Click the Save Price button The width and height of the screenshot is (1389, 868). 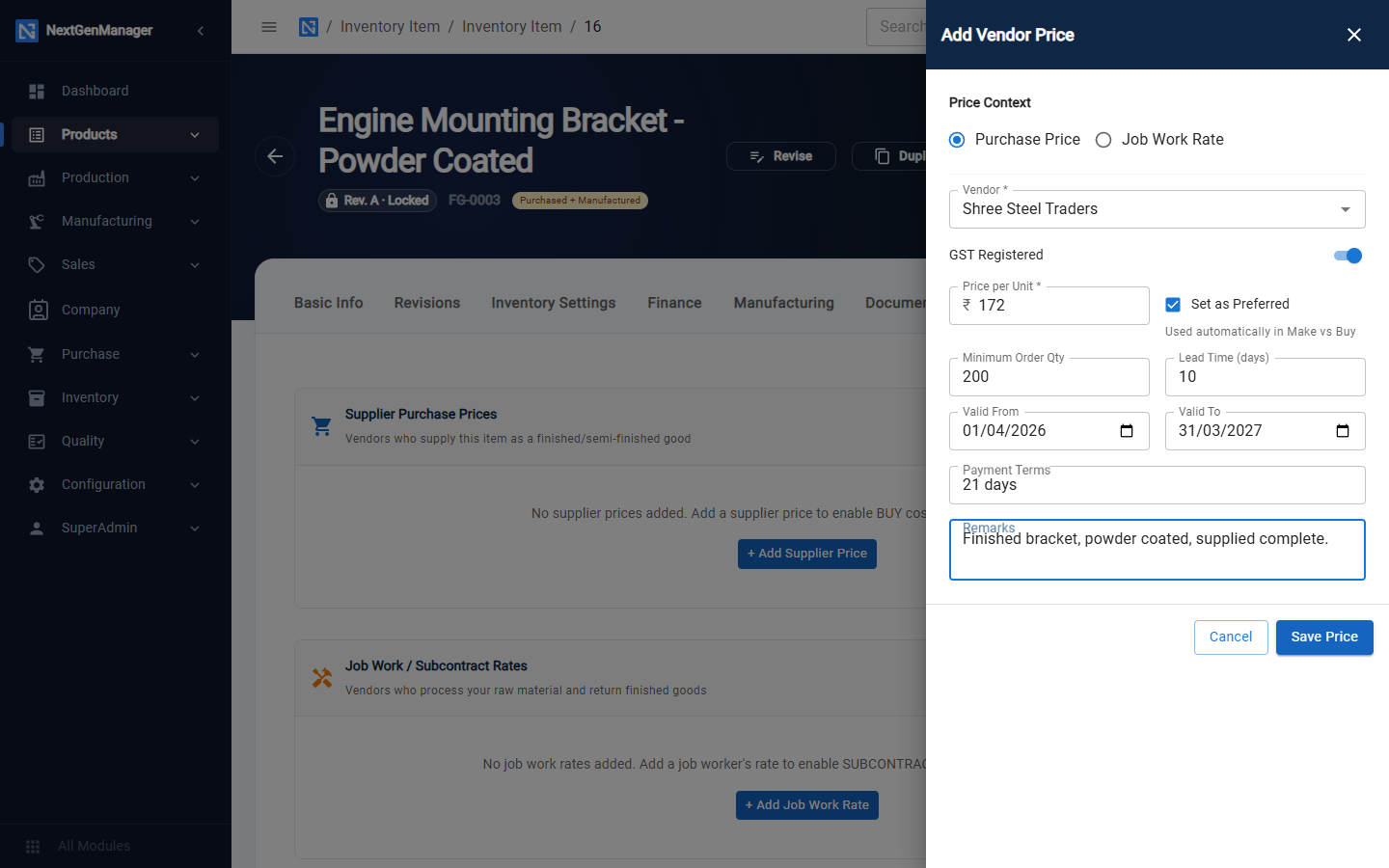(1324, 637)
